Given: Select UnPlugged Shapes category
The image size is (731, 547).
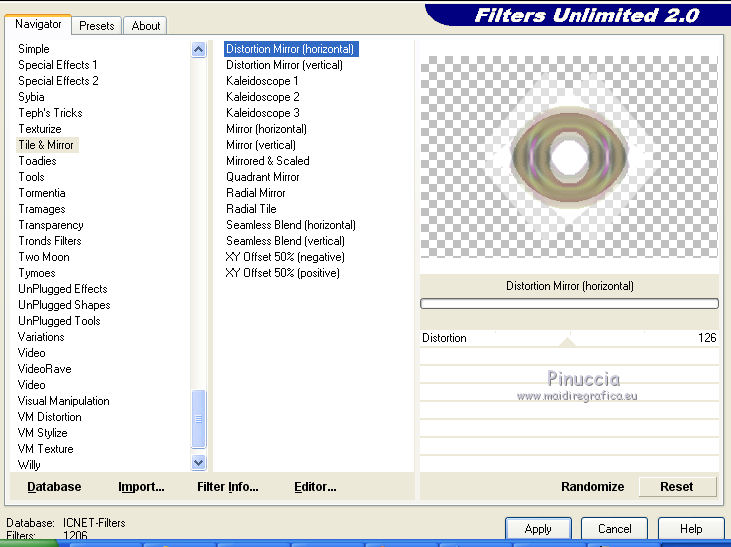Looking at the screenshot, I should click(64, 305).
